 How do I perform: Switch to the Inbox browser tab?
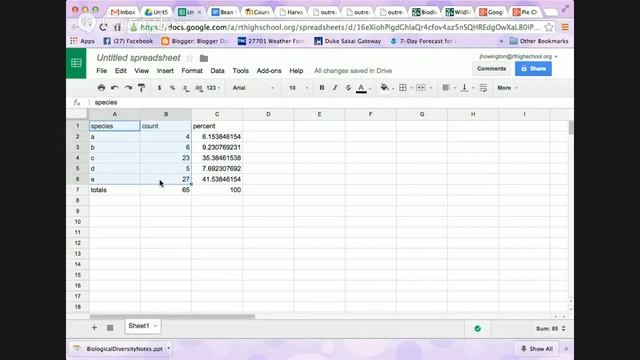[x=123, y=12]
